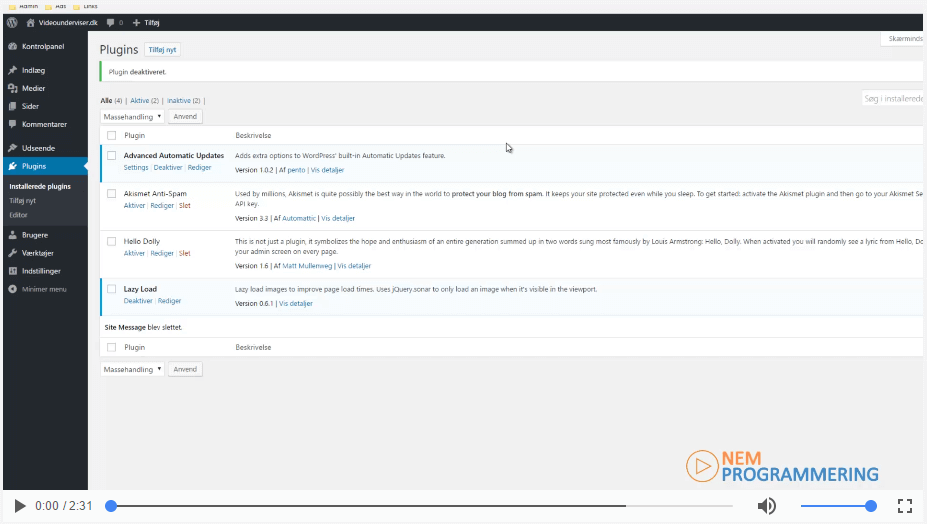This screenshot has width=927, height=524.
Task: Filter plugins by the Inaktive tab
Action: click(x=182, y=101)
